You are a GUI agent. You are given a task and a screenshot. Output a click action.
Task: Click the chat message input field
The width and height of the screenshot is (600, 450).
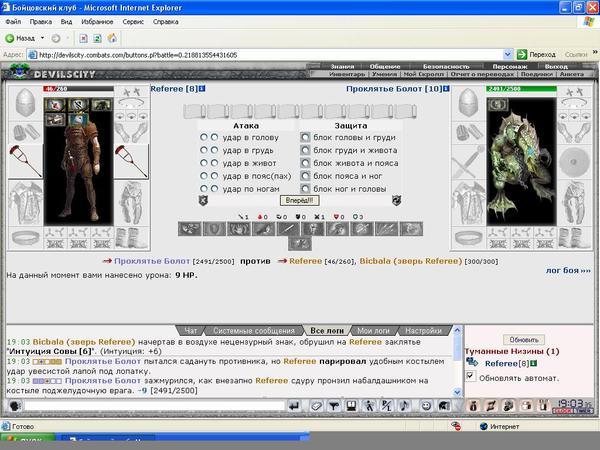click(155, 406)
